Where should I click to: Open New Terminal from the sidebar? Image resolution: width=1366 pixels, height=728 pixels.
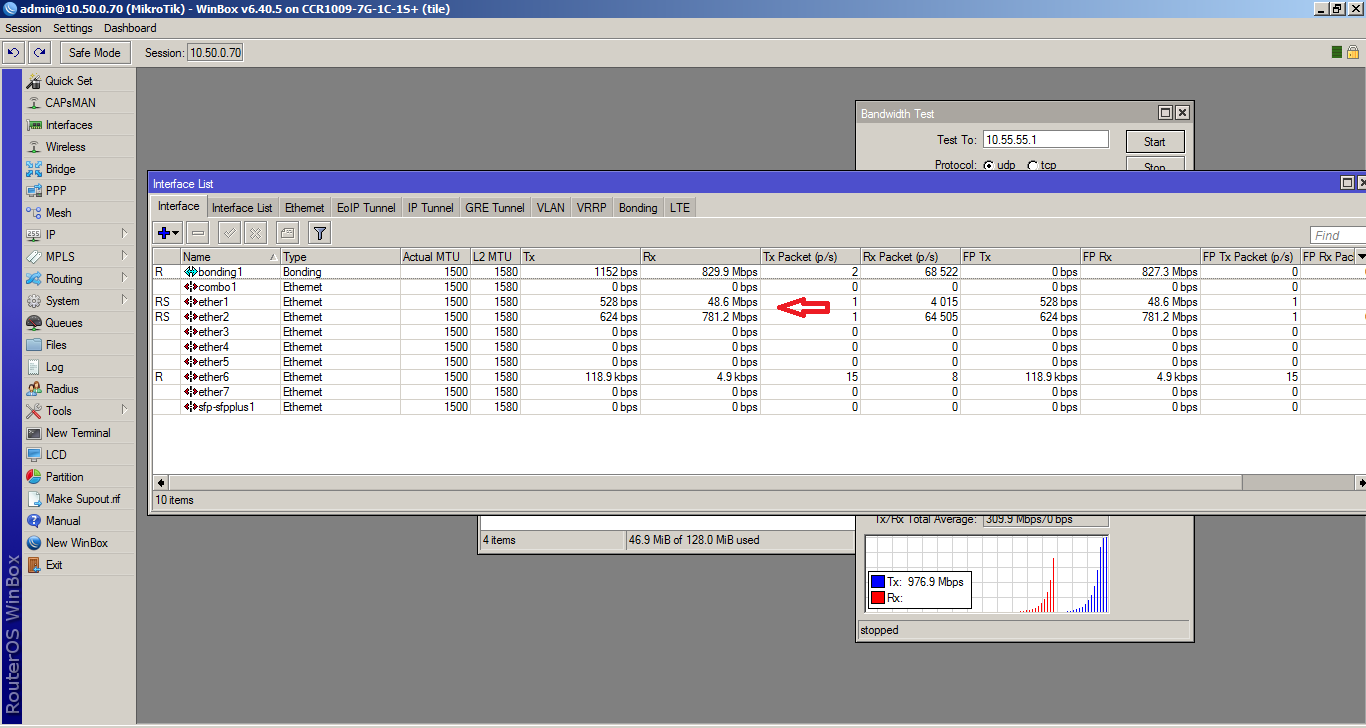(x=78, y=433)
